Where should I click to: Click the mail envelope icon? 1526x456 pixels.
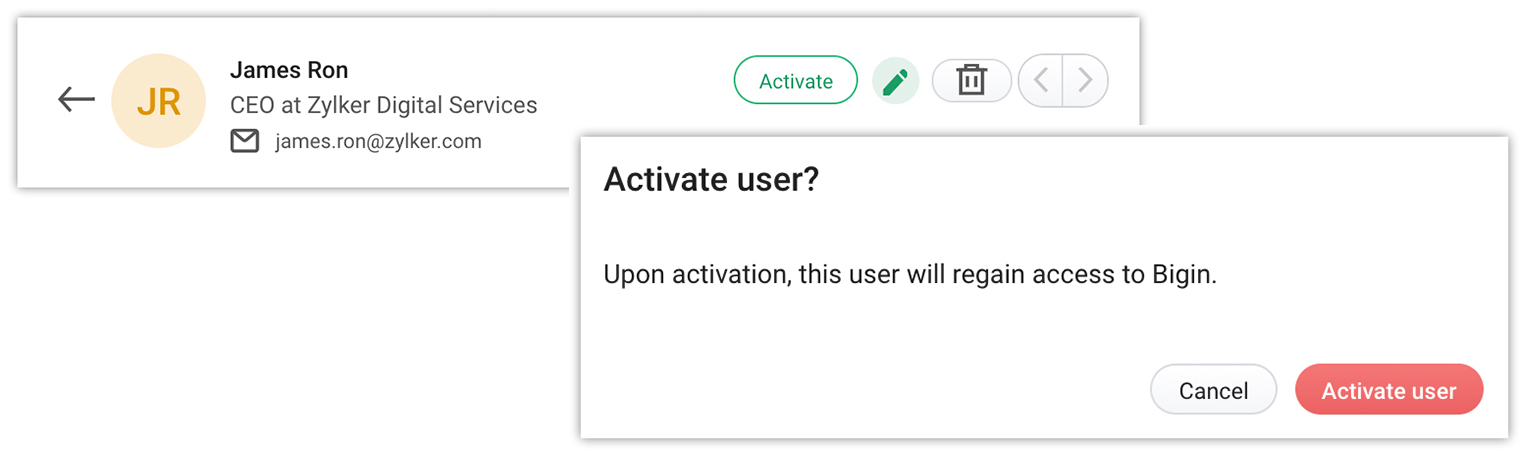(x=244, y=142)
